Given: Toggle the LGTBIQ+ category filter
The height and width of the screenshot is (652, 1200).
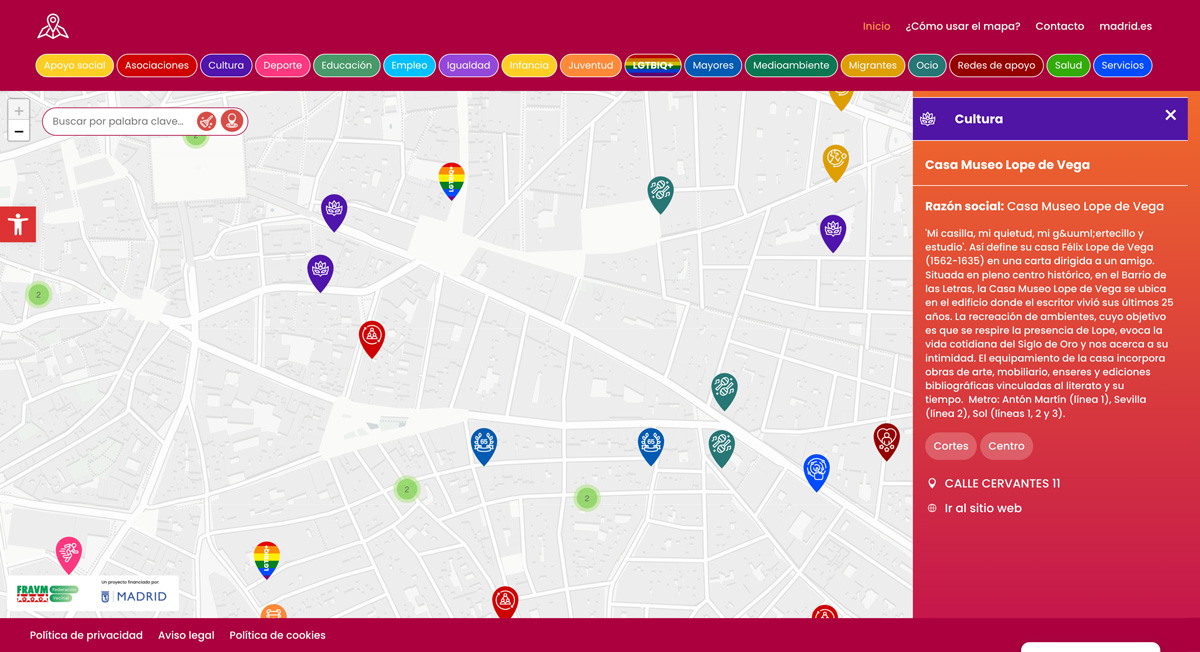Looking at the screenshot, I should click(652, 65).
